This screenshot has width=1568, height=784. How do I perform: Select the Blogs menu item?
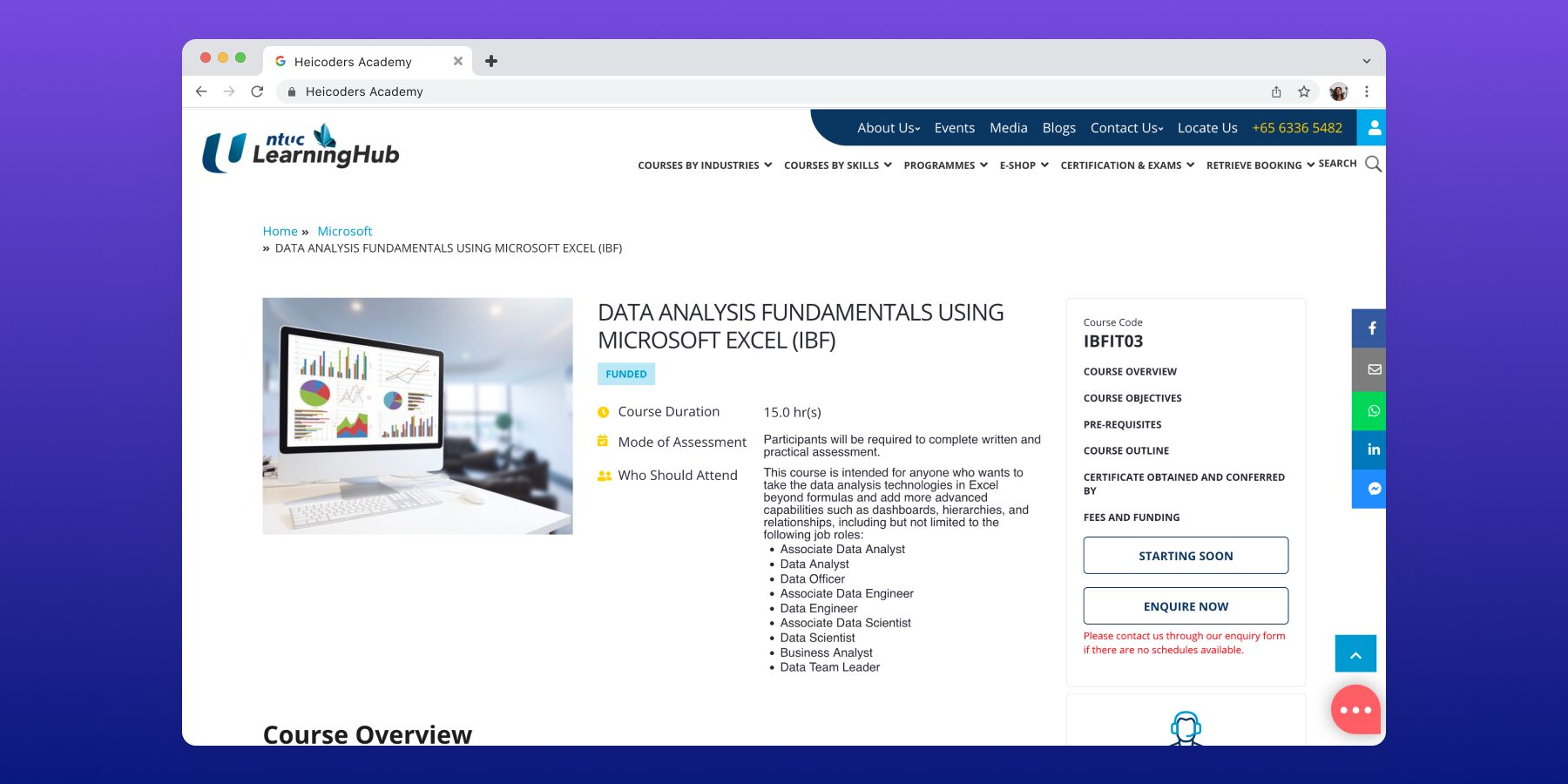click(1058, 127)
